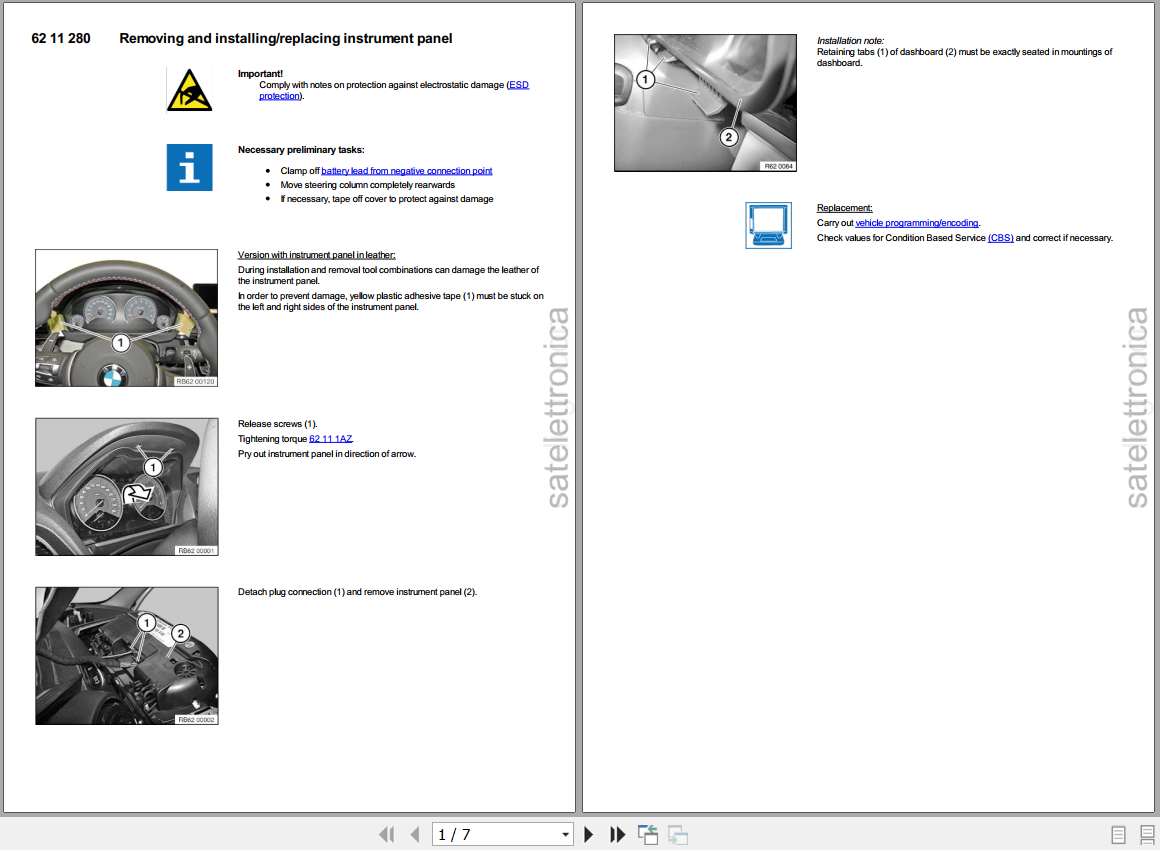Click the 'Necessary preliminary tasks:' heading
This screenshot has width=1160, height=850.
coord(301,149)
